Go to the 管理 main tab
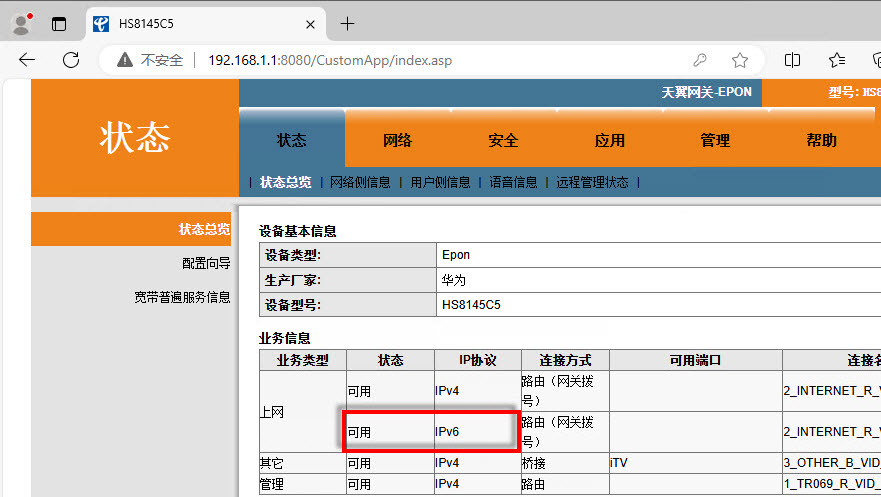 [716, 140]
